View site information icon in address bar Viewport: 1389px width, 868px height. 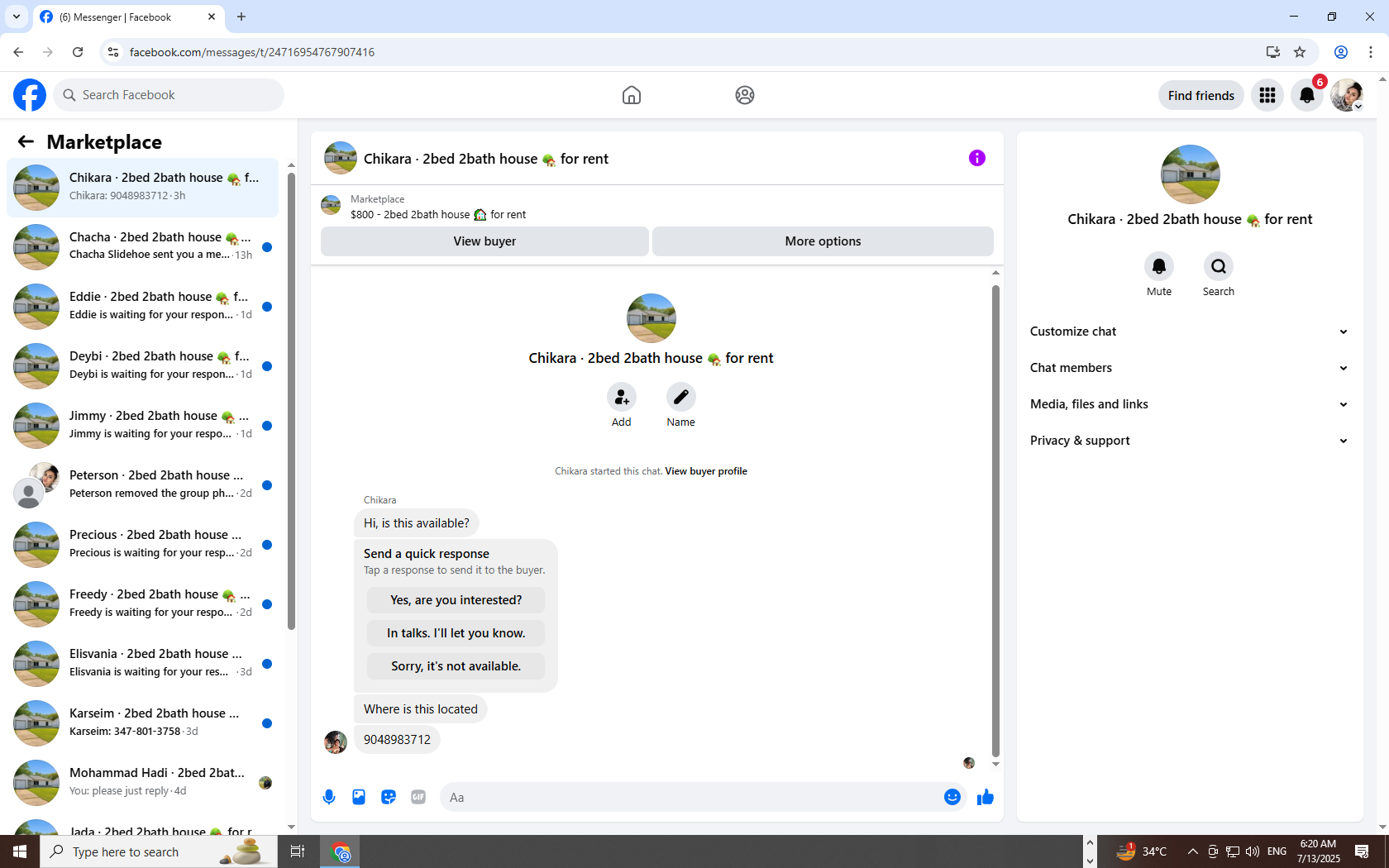point(113,52)
